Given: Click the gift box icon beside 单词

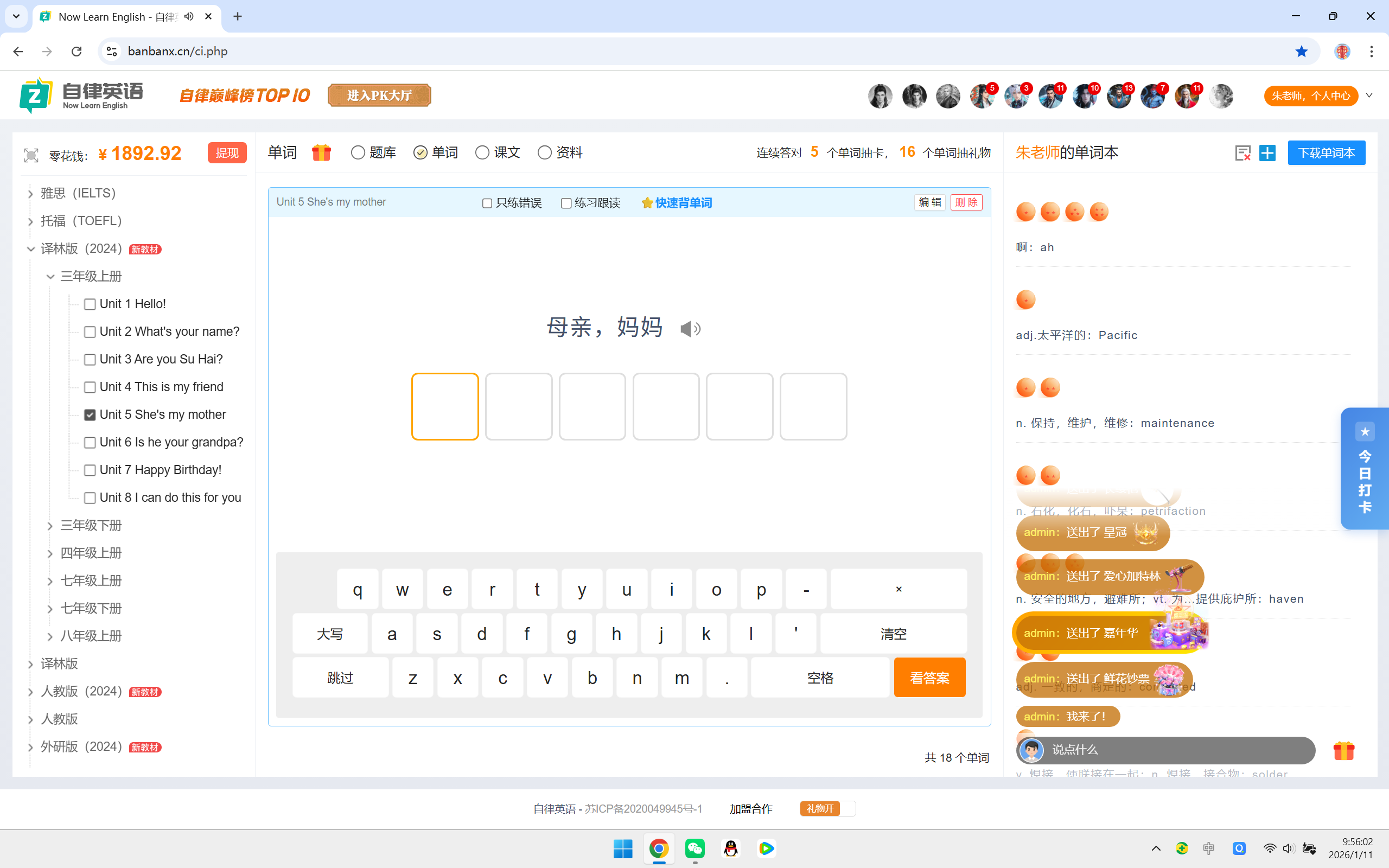Looking at the screenshot, I should tap(321, 152).
